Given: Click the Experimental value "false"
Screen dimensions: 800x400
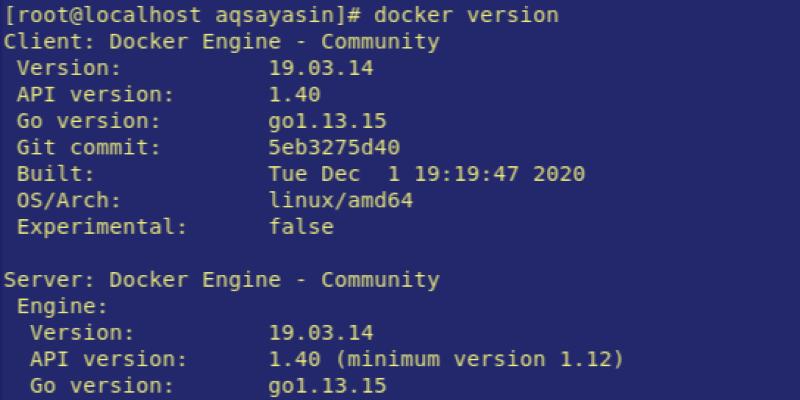Looking at the screenshot, I should [x=301, y=227].
